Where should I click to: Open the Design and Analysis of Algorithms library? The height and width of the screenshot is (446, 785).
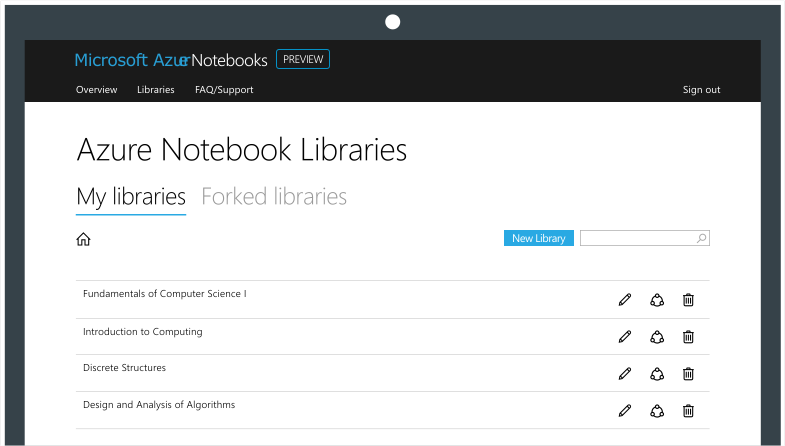coord(159,405)
